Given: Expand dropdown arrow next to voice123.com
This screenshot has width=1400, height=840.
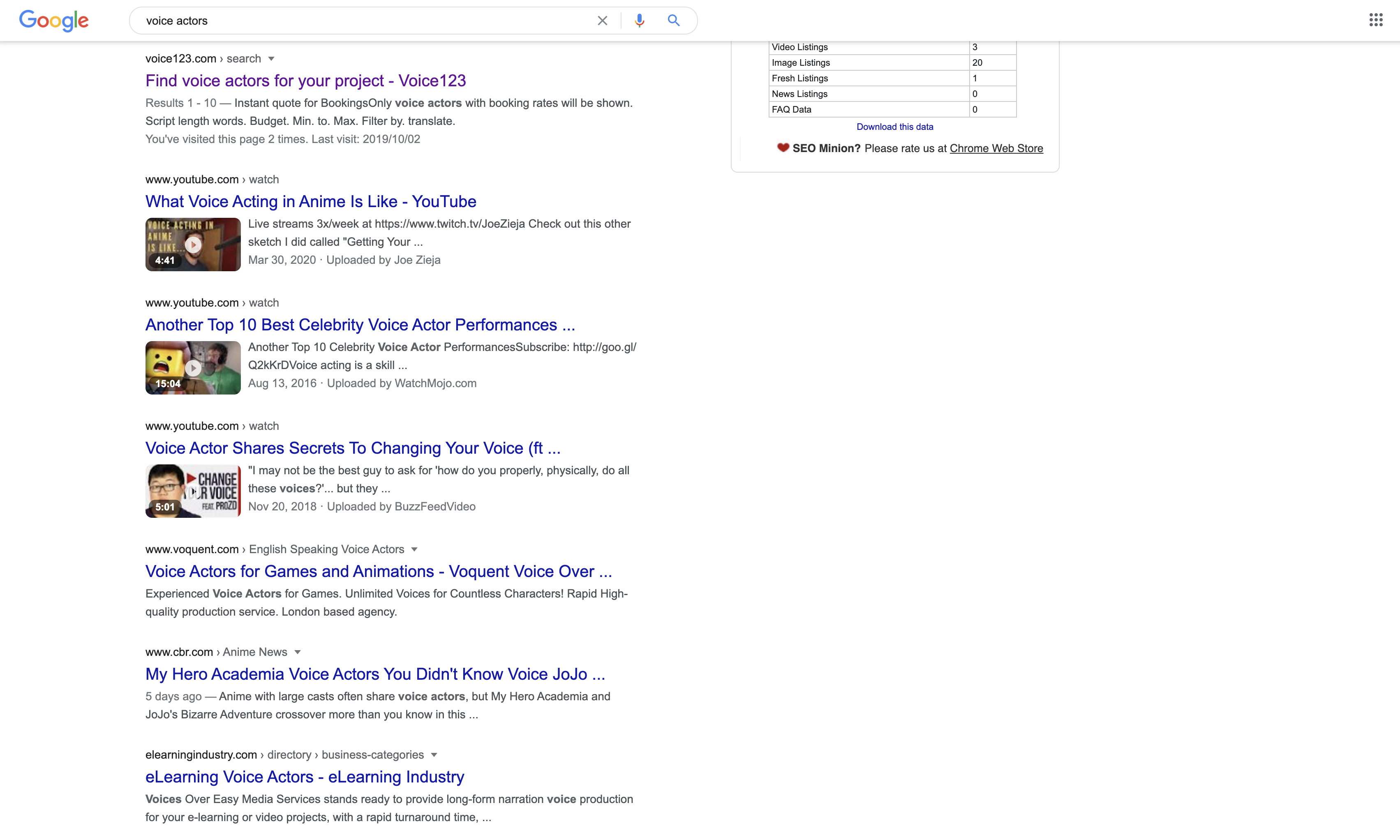Looking at the screenshot, I should tap(271, 59).
